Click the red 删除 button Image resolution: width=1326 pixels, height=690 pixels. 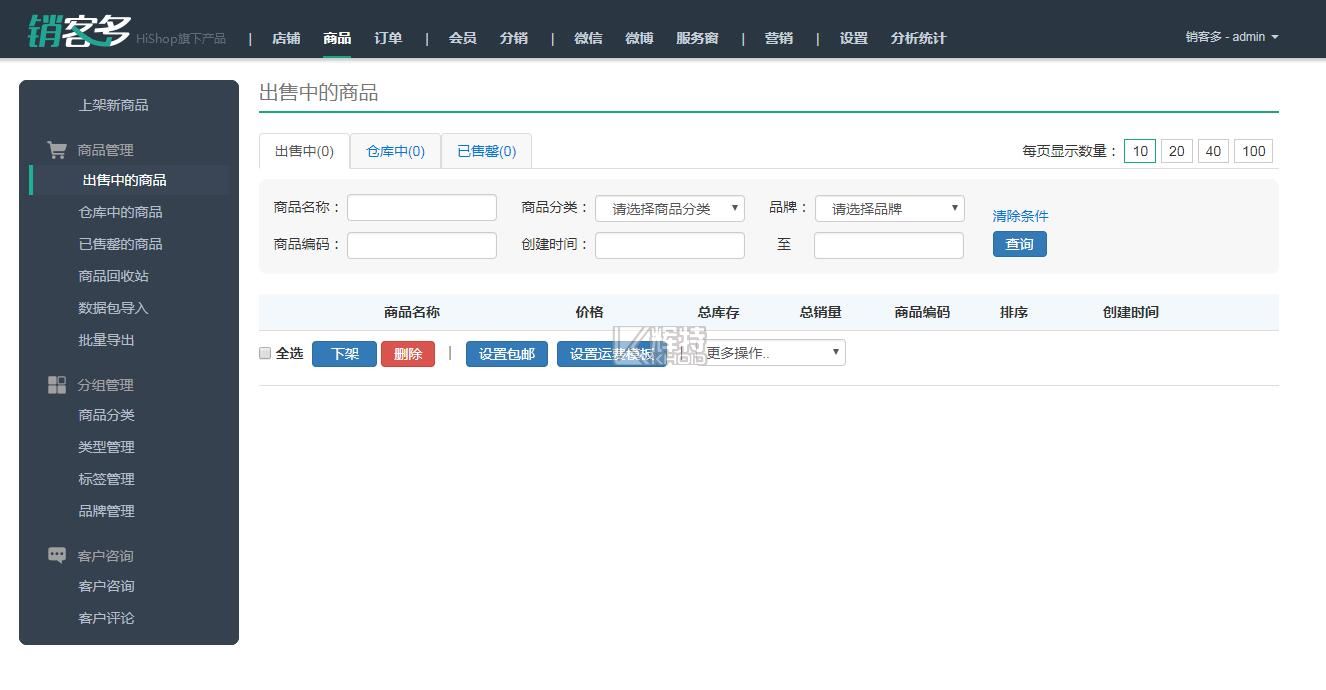(408, 354)
